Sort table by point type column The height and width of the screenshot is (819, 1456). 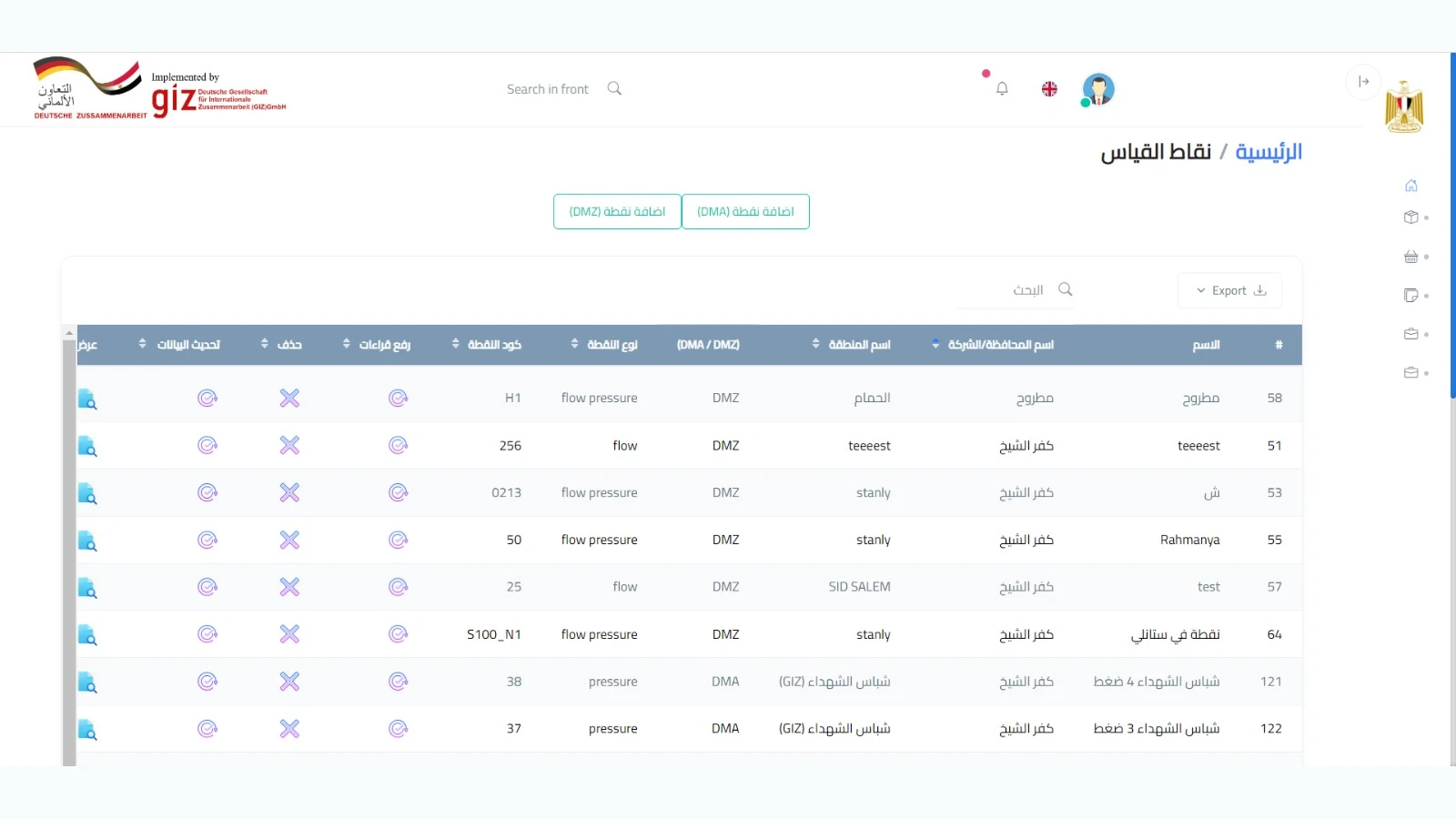click(604, 345)
